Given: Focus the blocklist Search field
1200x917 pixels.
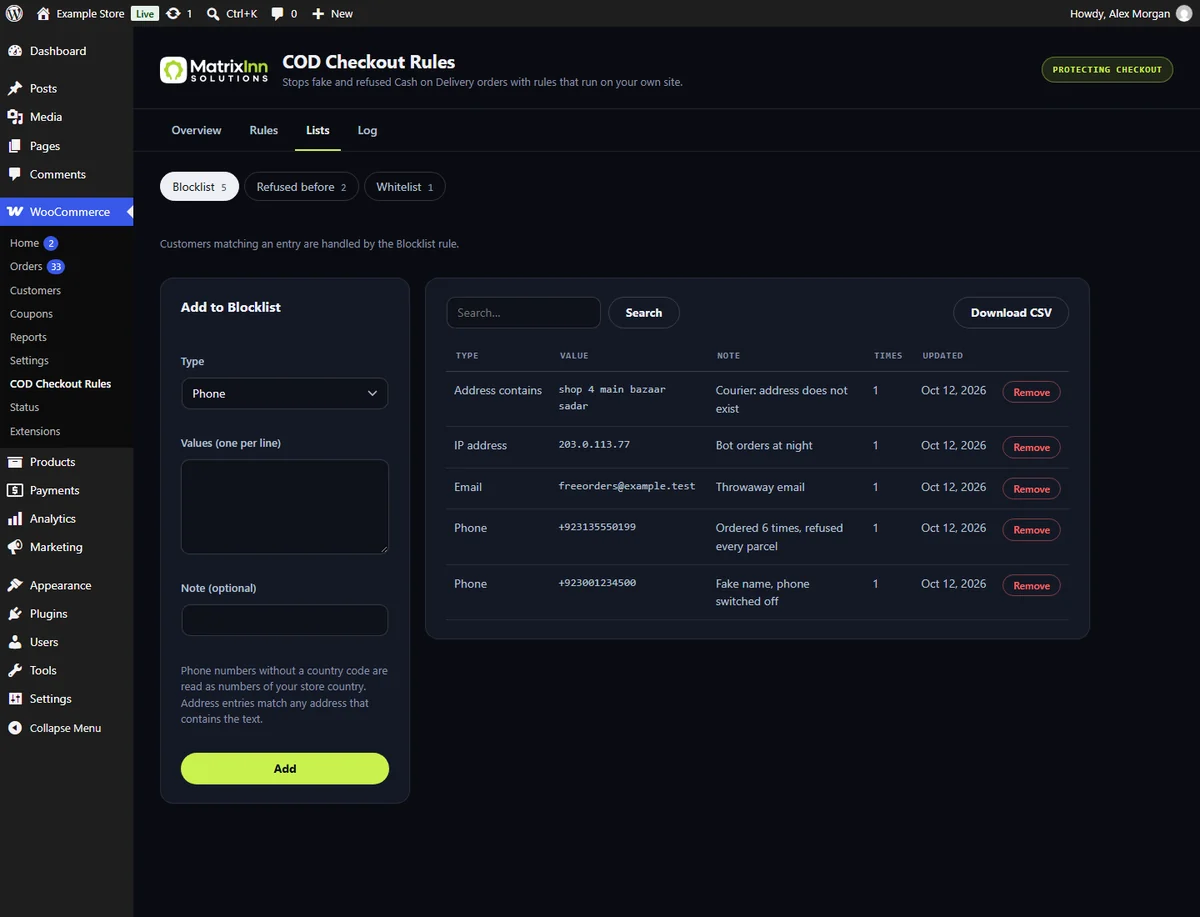Looking at the screenshot, I should coord(523,313).
